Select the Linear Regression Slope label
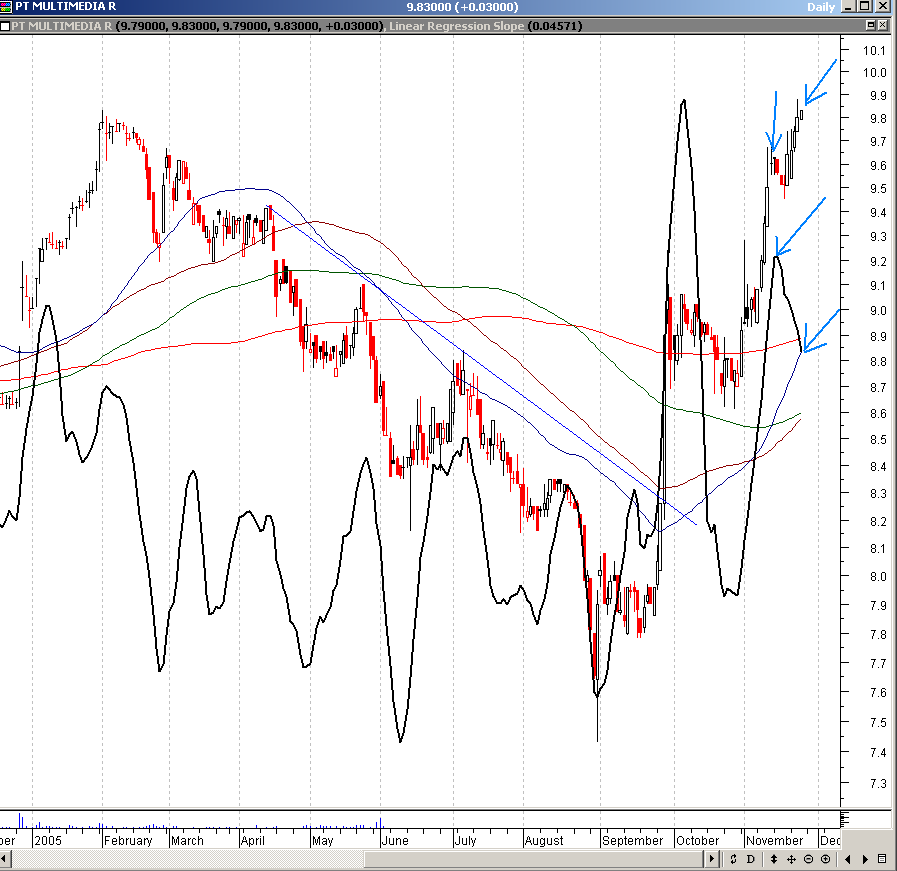The height and width of the screenshot is (871, 897). pyautogui.click(x=457, y=26)
